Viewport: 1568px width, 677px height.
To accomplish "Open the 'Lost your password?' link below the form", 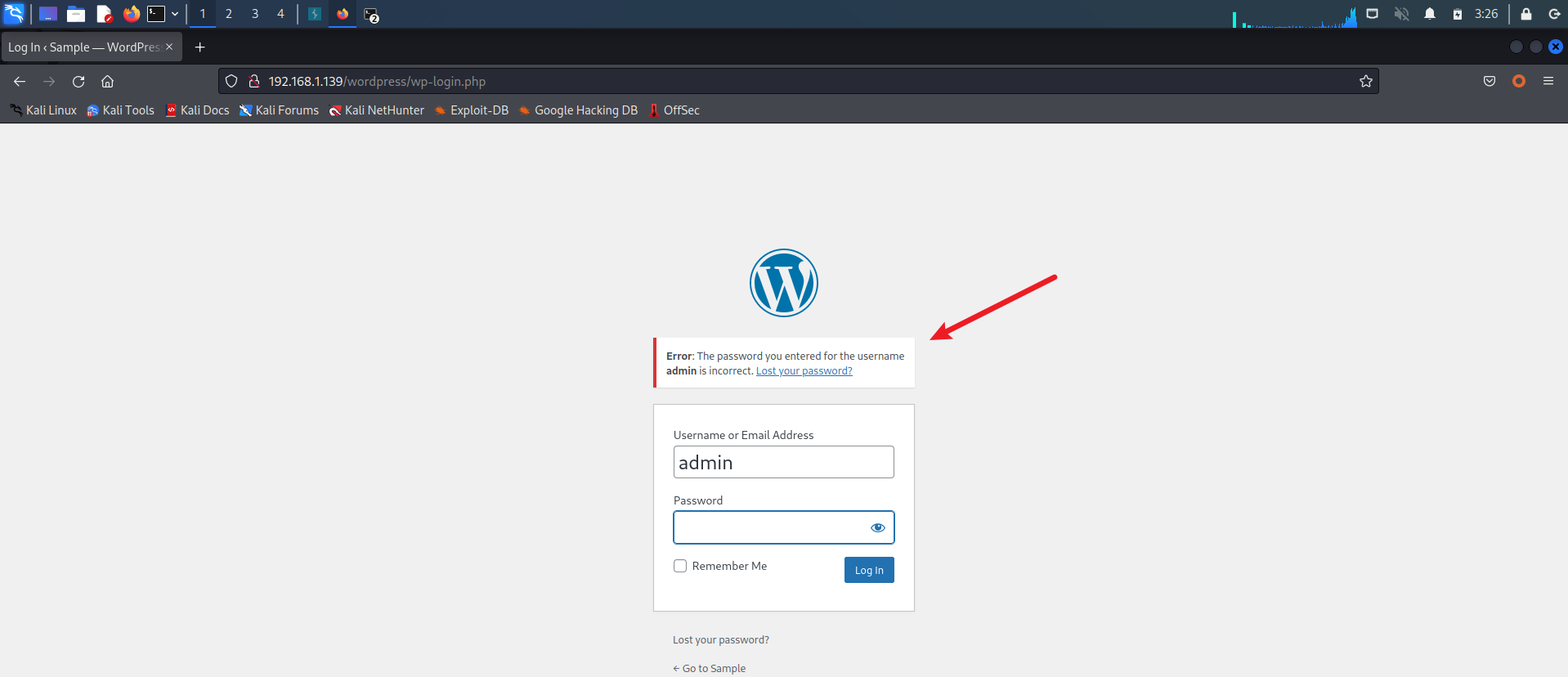I will (x=721, y=640).
